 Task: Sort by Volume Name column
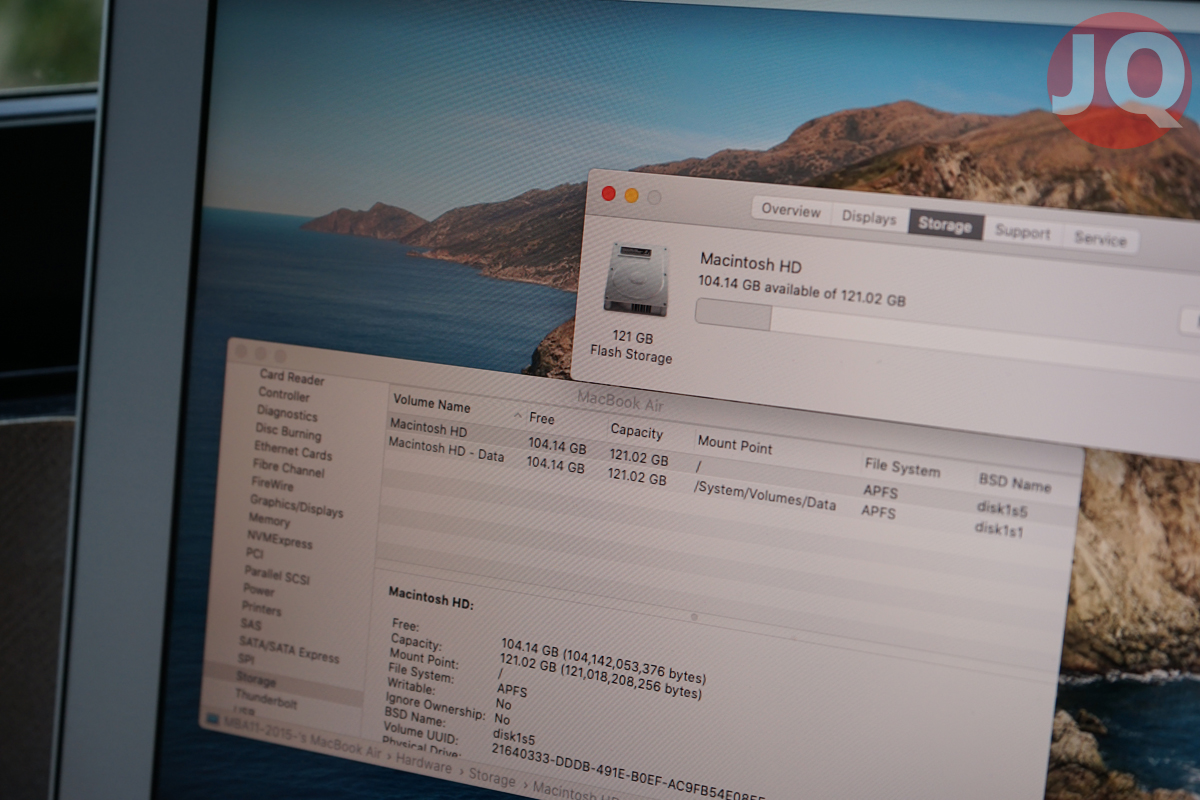[432, 404]
